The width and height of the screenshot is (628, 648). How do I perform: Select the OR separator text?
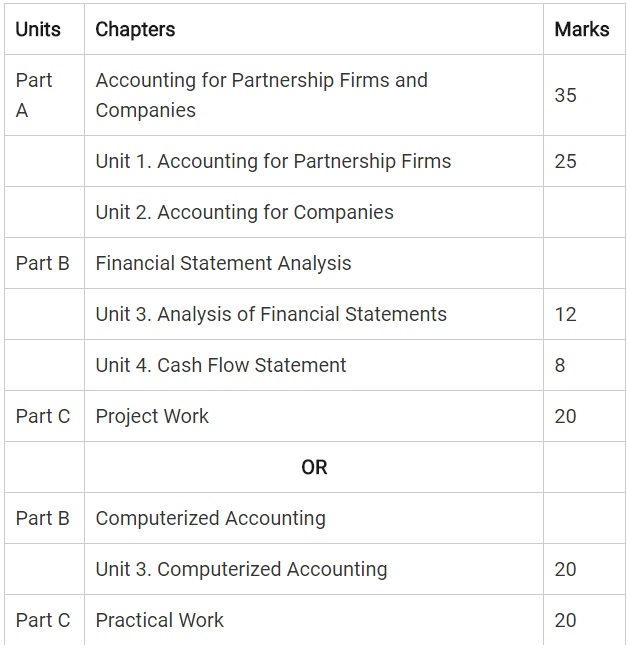point(314,467)
